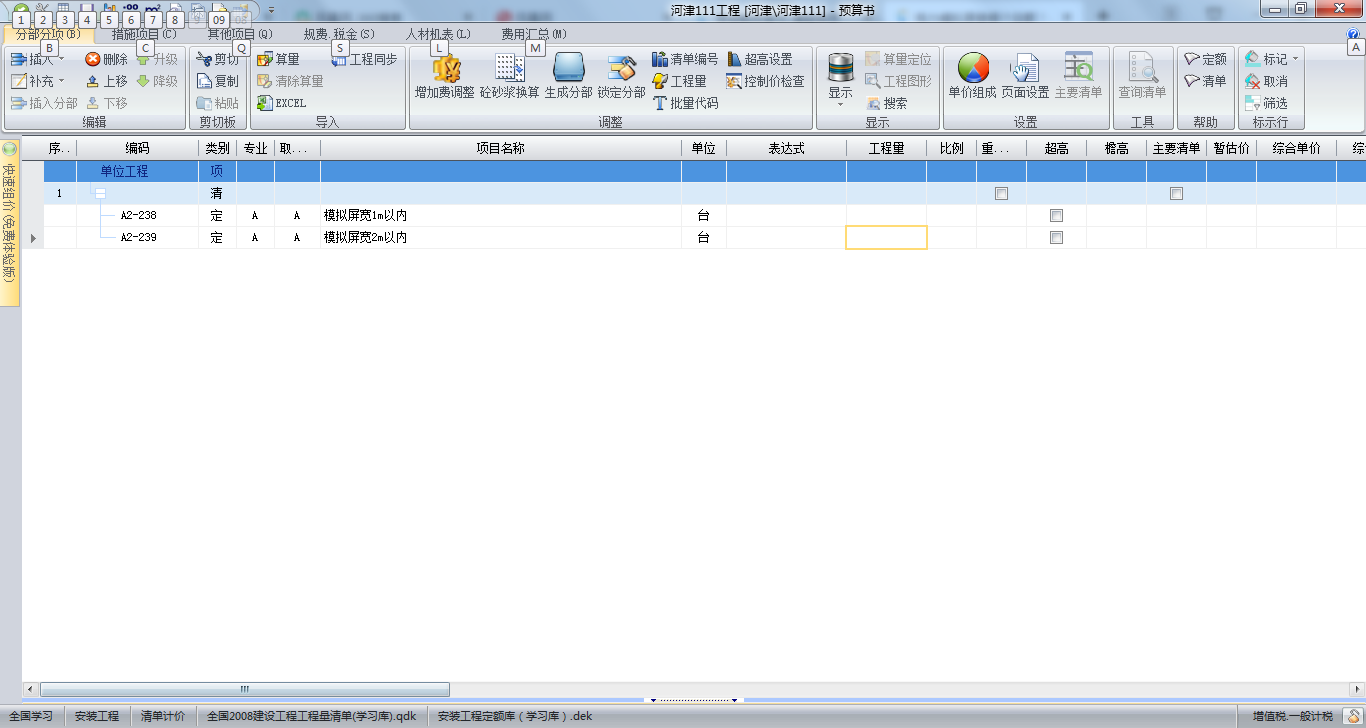Select 模拟屏宽1m以内 item name

coord(366,216)
